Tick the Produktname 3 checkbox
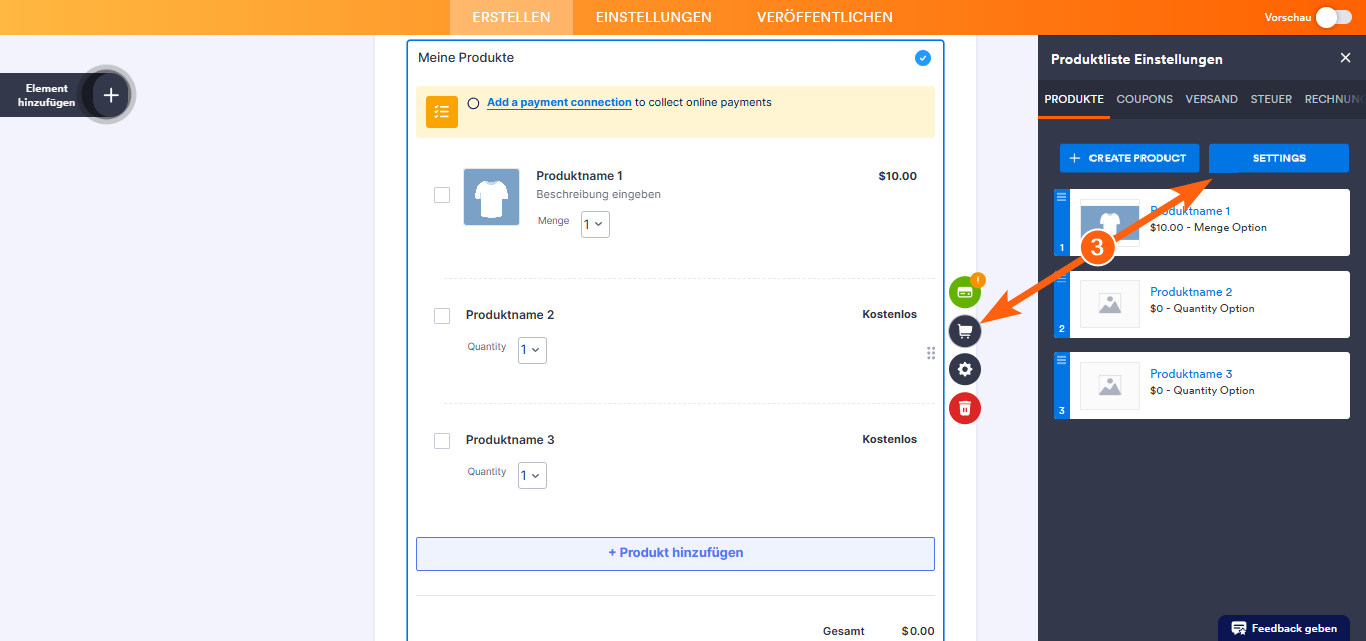Image resolution: width=1366 pixels, height=641 pixels. click(442, 441)
